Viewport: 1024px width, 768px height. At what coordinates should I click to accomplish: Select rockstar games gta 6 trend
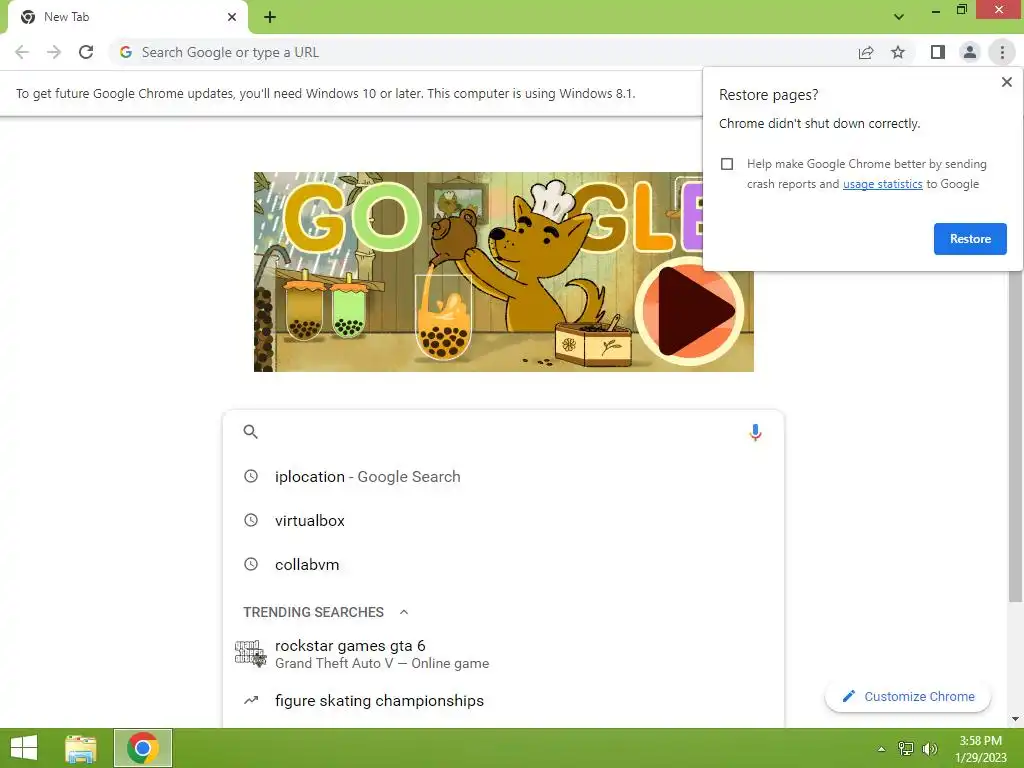[x=503, y=654]
